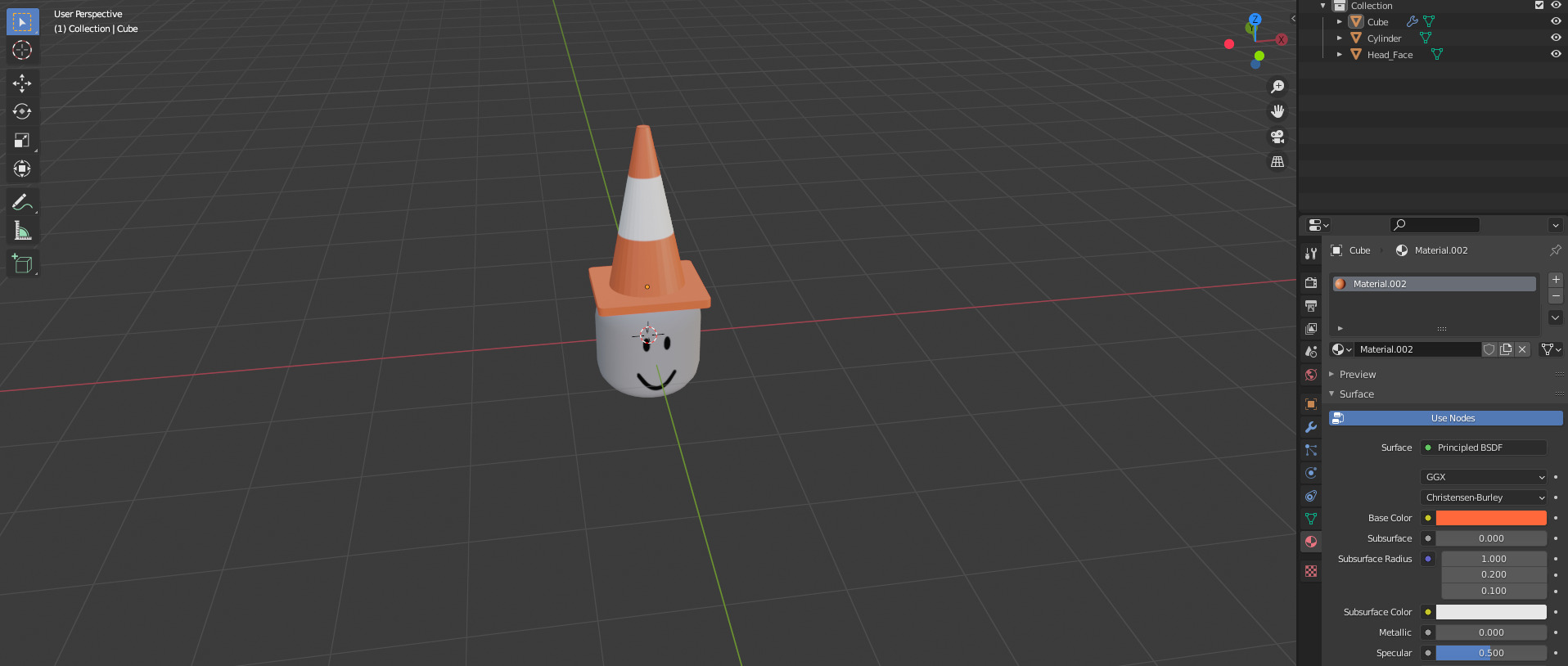Image resolution: width=1568 pixels, height=666 pixels.
Task: Open the Christensen-Burley subsurface method dropdown
Action: tap(1484, 497)
